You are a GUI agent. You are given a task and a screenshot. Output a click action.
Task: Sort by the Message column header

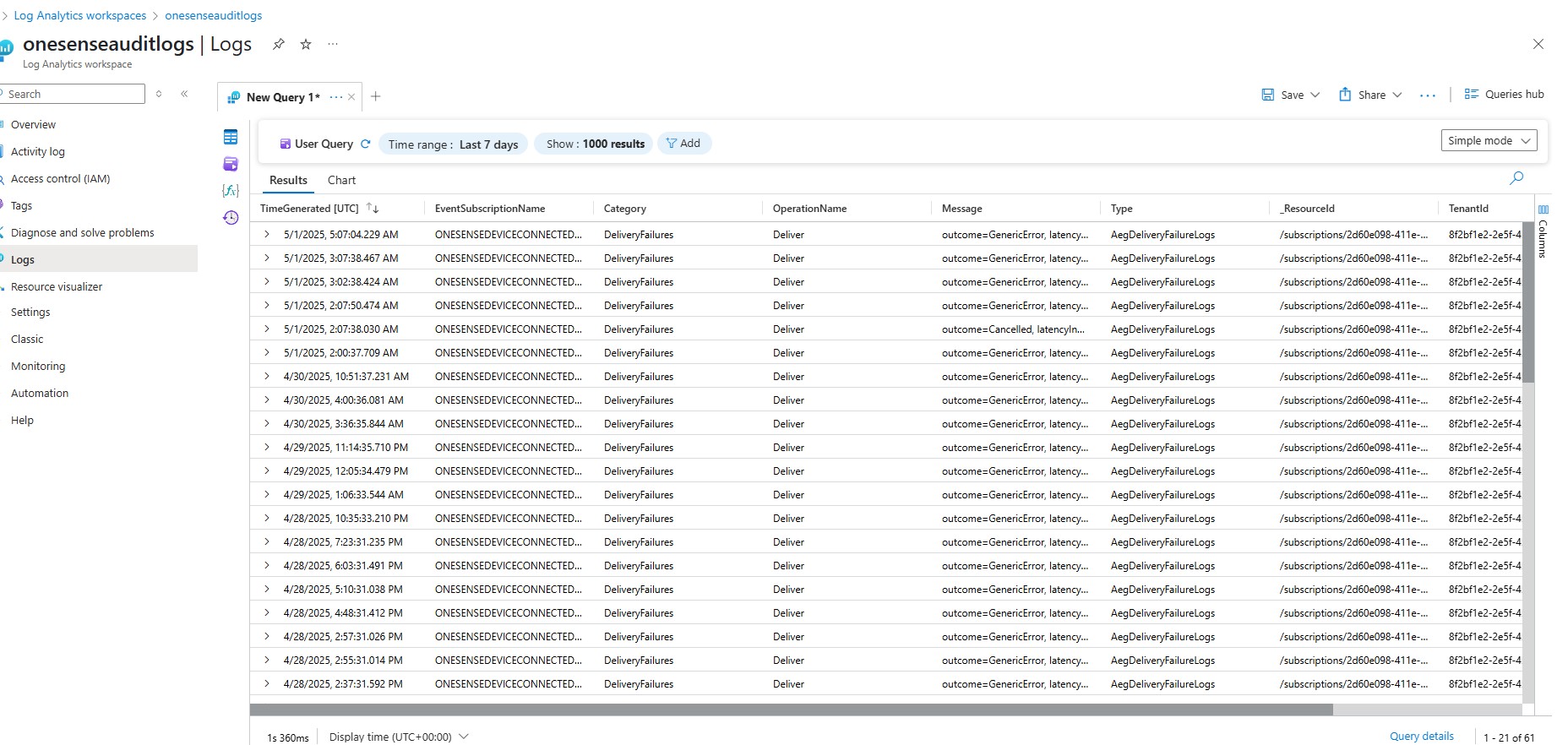962,208
